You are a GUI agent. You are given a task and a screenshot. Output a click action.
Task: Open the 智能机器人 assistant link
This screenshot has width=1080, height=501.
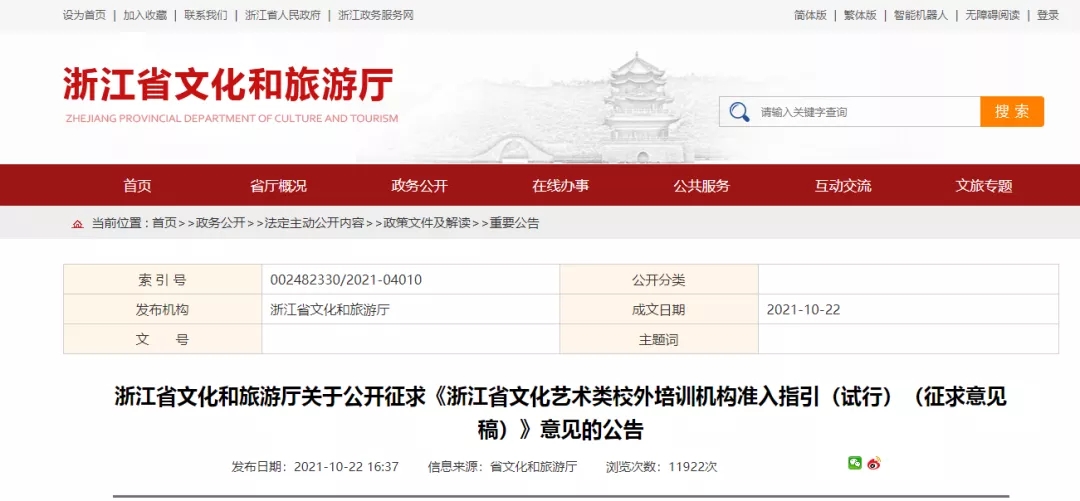[x=921, y=15]
